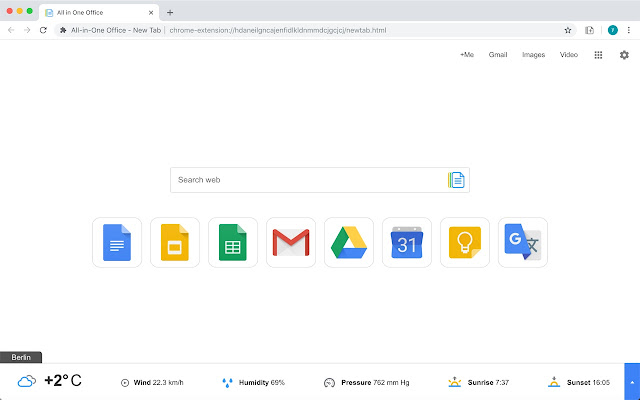Collapse the weather bar with blue arrow
Viewport: 640px width, 400px height.
click(632, 382)
